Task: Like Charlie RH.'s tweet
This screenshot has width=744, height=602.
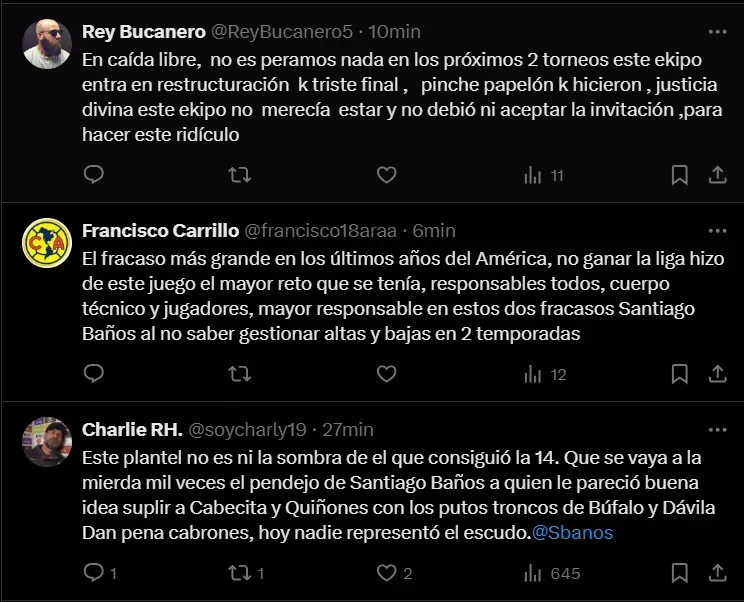Action: 386,573
